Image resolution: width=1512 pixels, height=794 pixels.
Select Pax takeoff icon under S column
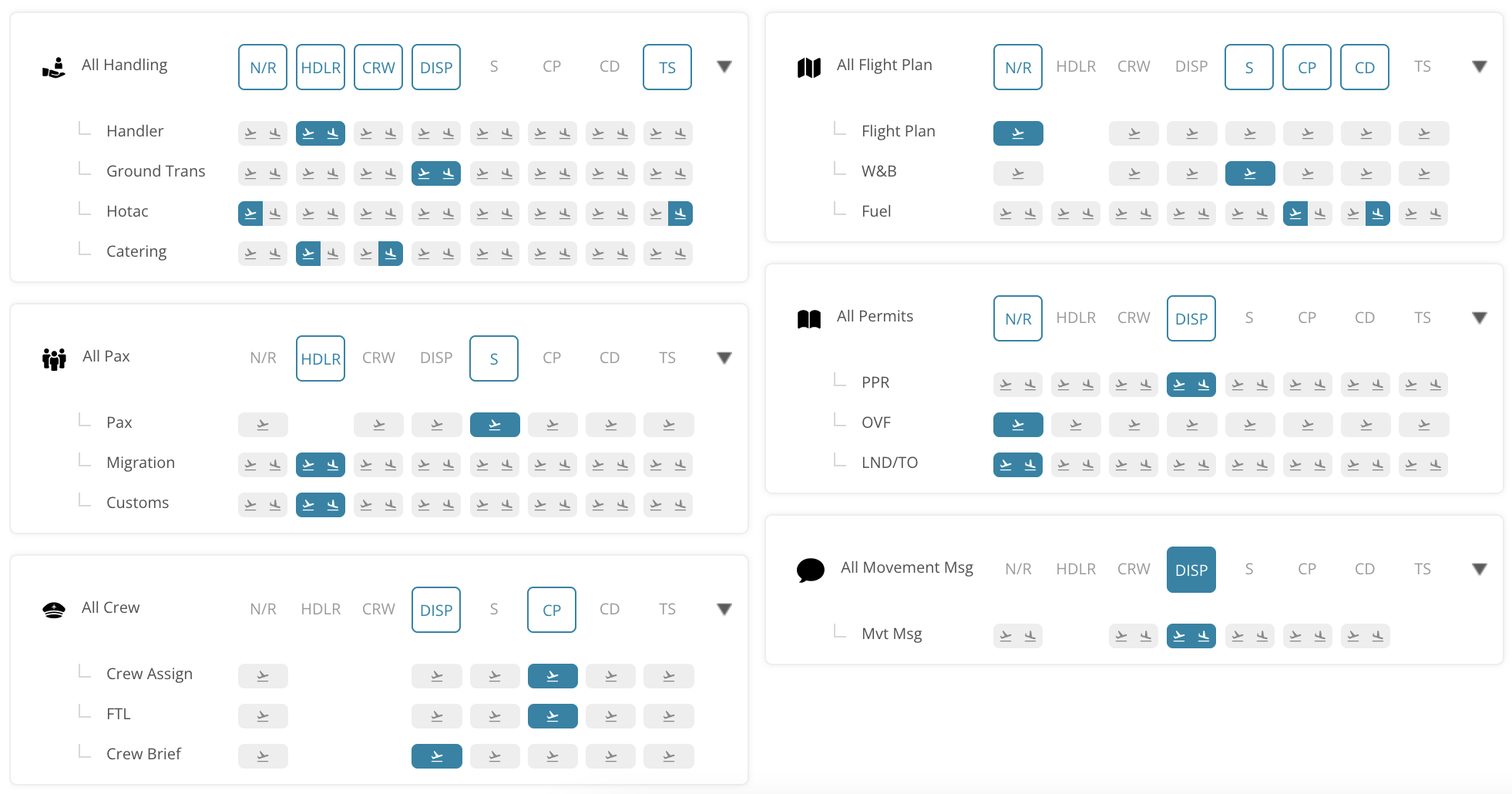click(x=495, y=425)
